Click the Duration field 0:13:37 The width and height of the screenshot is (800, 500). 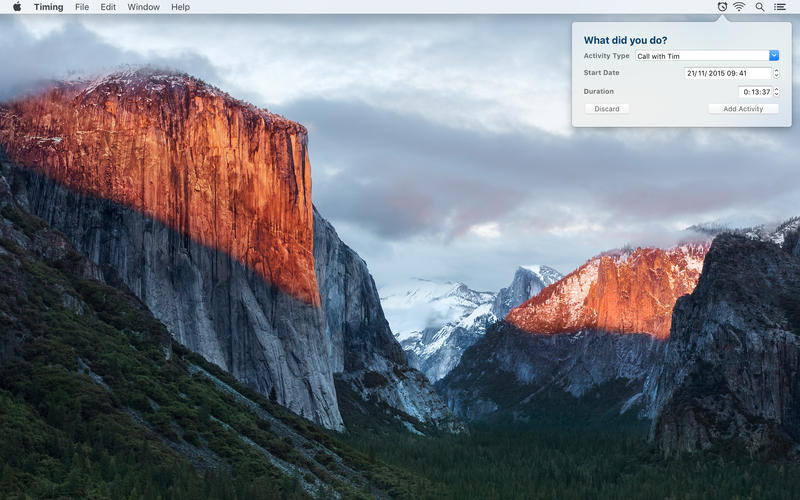(x=755, y=92)
